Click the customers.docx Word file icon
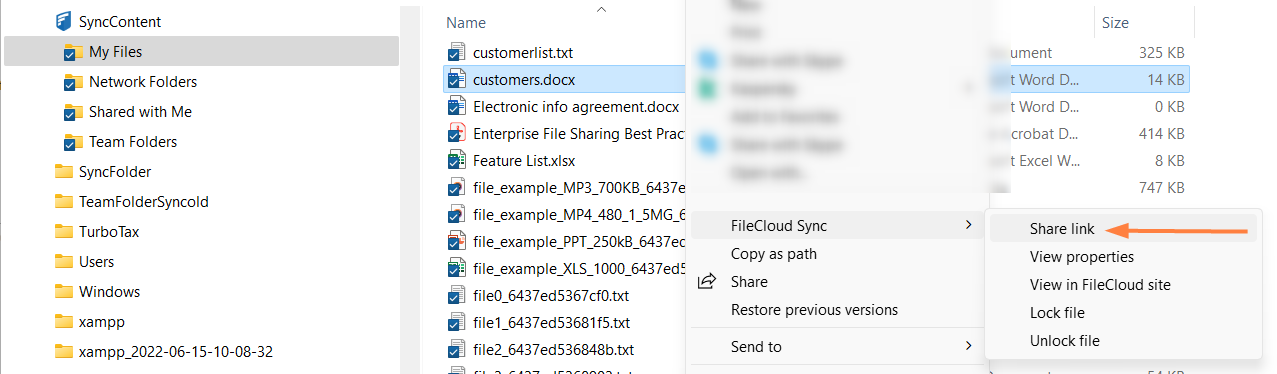Screen dimensions: 1277x374 coord(457,79)
